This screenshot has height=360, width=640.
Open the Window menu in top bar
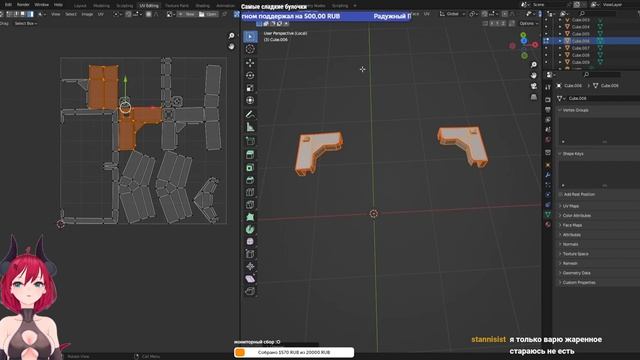pyautogui.click(x=41, y=5)
